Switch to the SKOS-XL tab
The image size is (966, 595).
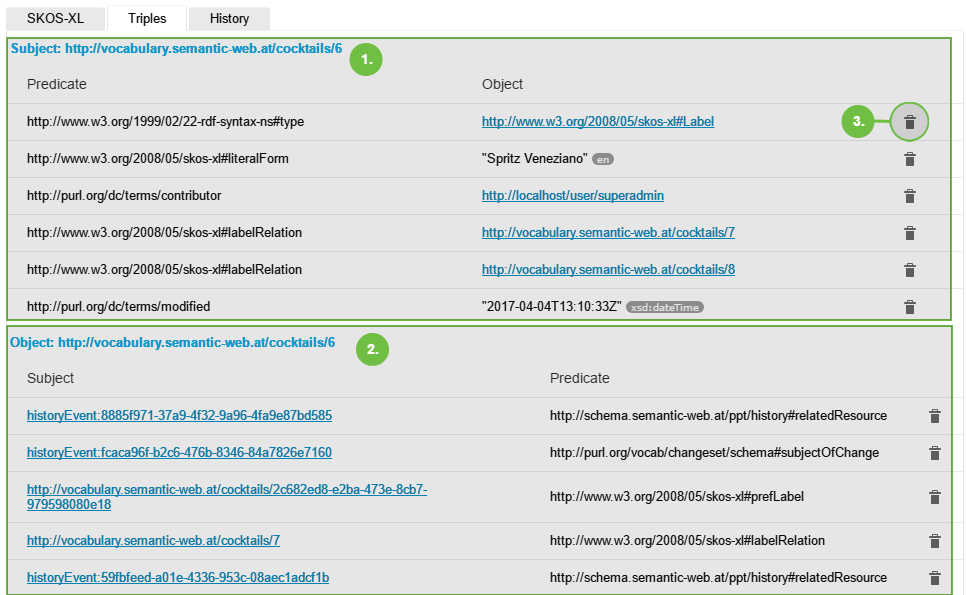pos(53,18)
